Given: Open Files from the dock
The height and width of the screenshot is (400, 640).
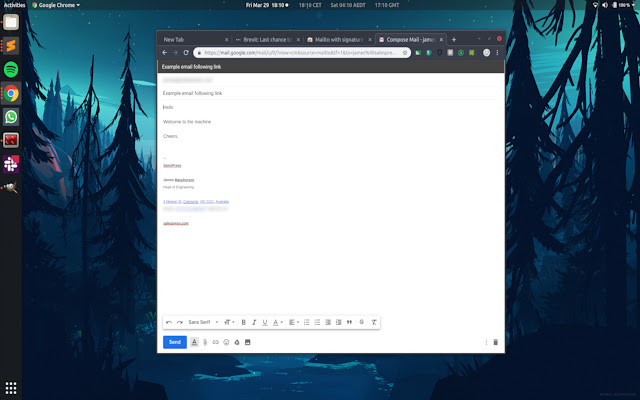Looking at the screenshot, I should (11, 22).
